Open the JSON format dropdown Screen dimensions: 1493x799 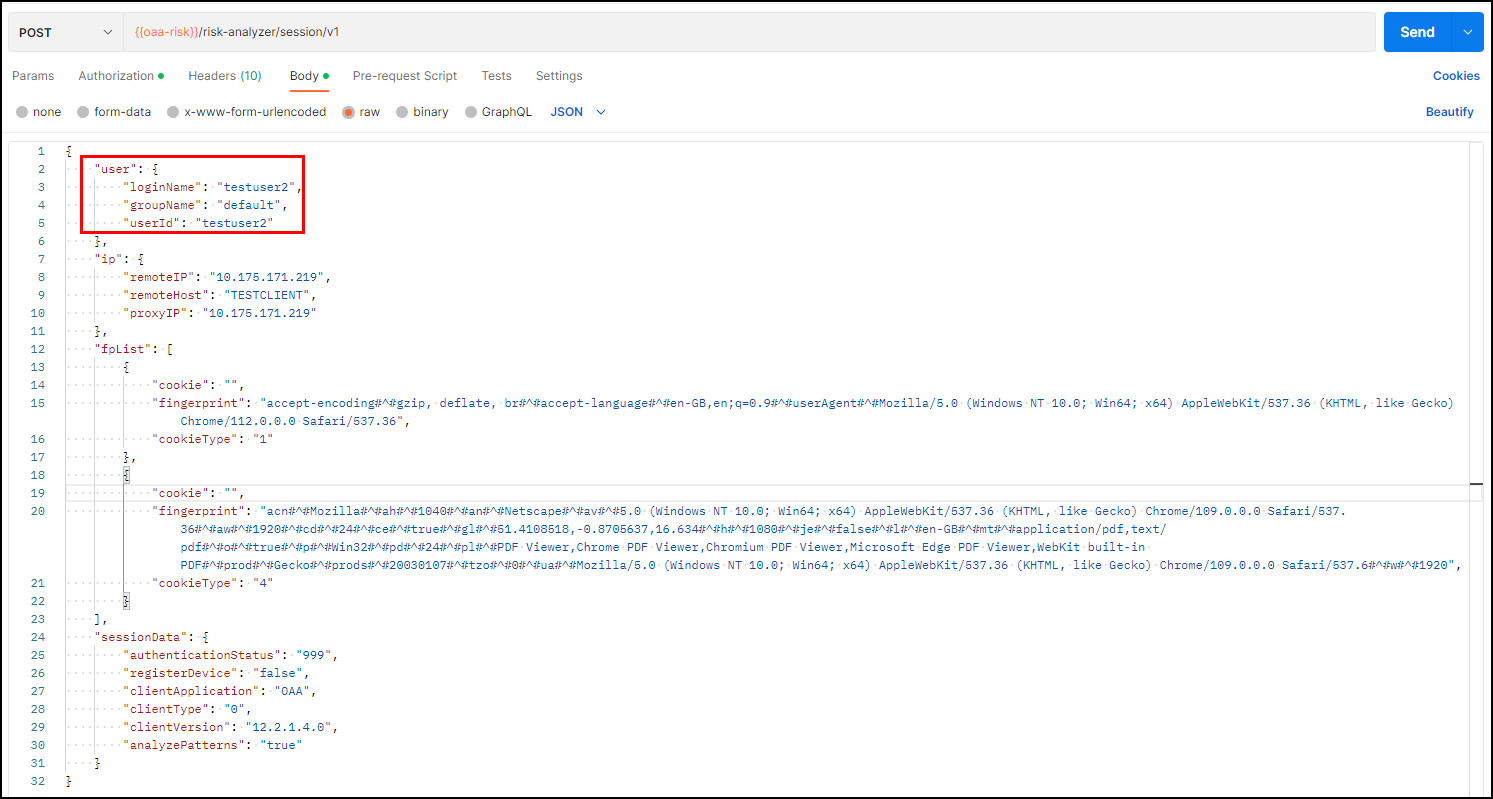[578, 112]
